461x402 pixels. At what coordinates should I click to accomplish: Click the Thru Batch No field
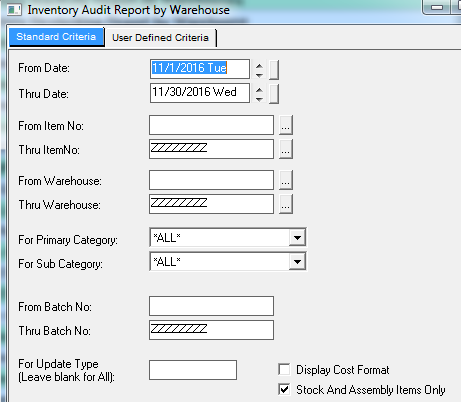pyautogui.click(x=211, y=330)
